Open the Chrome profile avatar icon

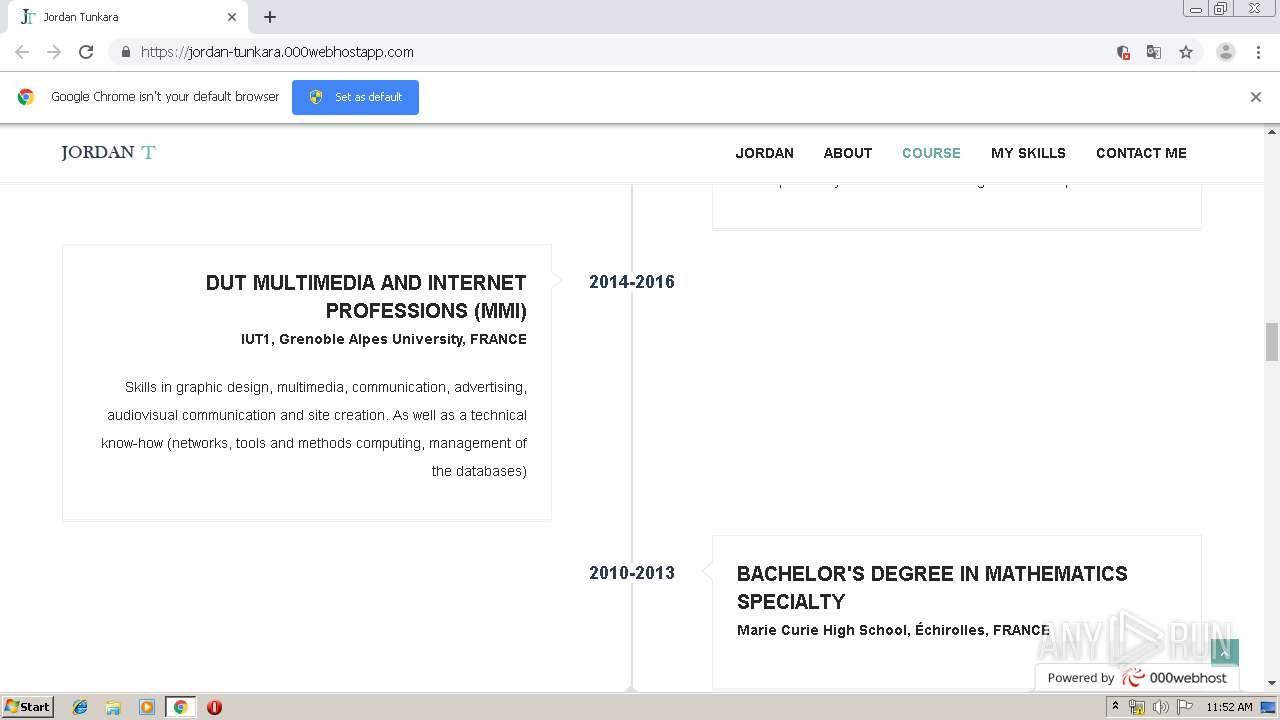tap(1226, 52)
